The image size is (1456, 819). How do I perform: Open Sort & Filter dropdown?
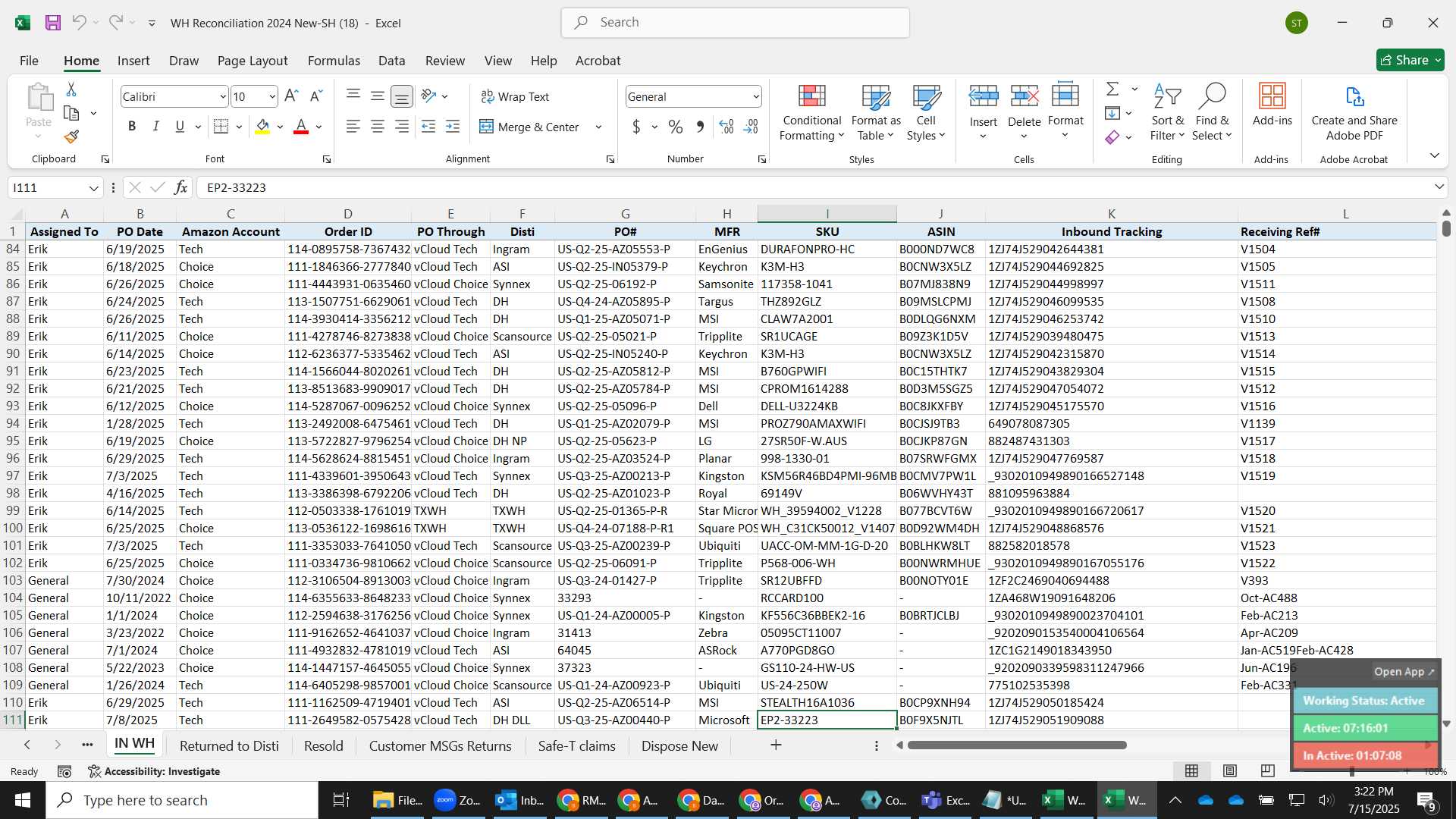(1167, 112)
